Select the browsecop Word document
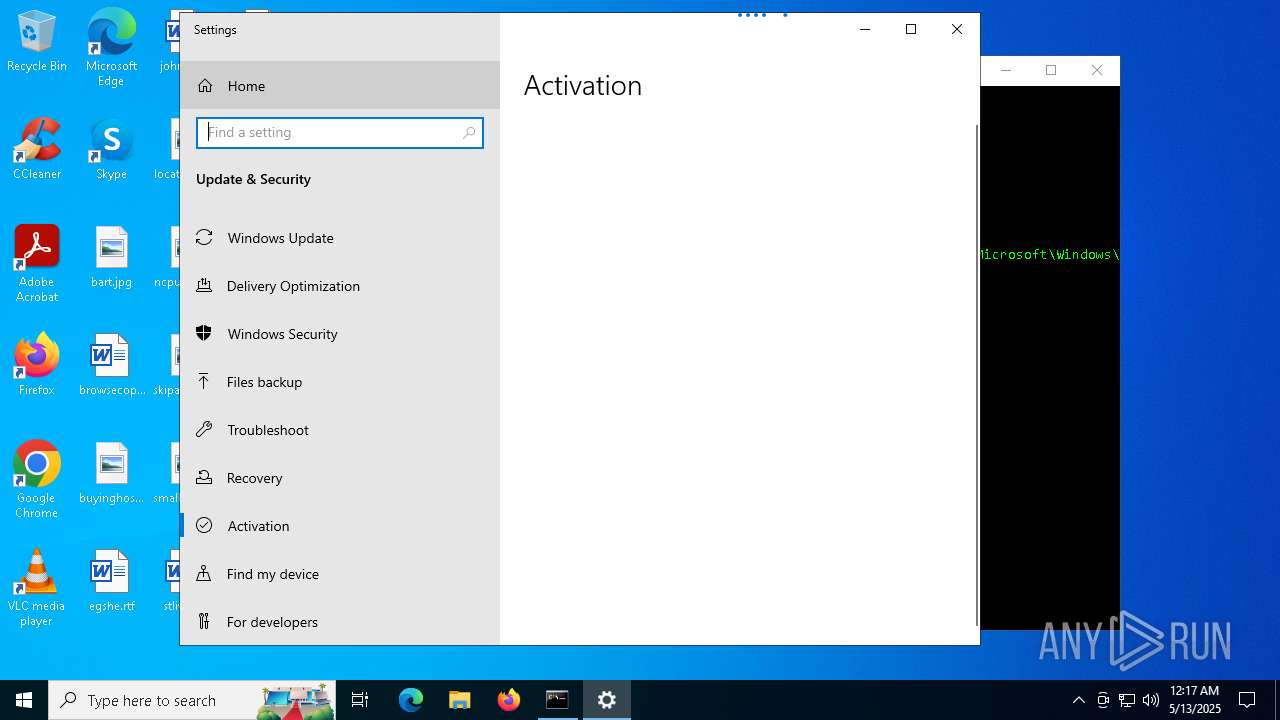Viewport: 1280px width, 720px height. tap(111, 365)
